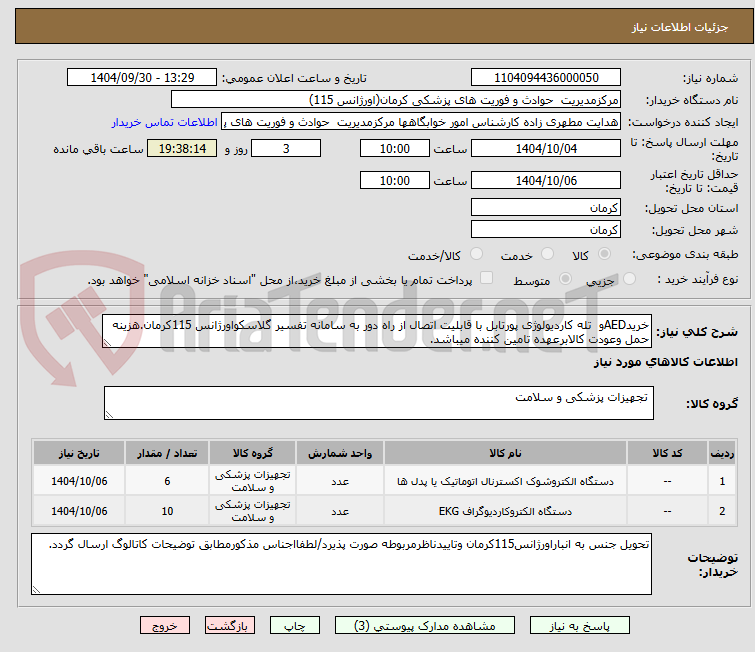
Task: Click quantity cell '10' in row 2
Action: 167,511
